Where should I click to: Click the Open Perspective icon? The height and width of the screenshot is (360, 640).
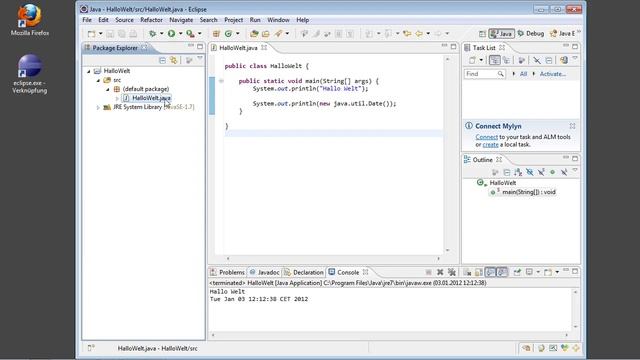click(x=482, y=34)
